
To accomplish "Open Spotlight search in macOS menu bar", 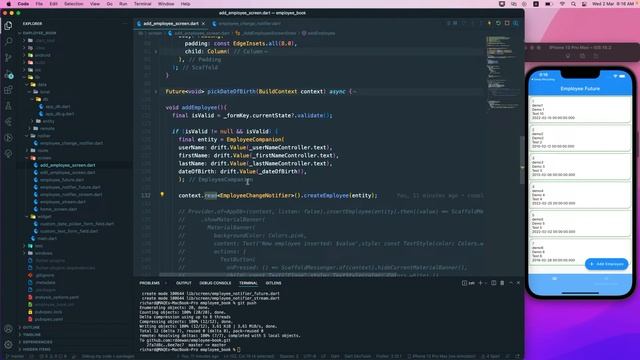I will (x=573, y=4).
